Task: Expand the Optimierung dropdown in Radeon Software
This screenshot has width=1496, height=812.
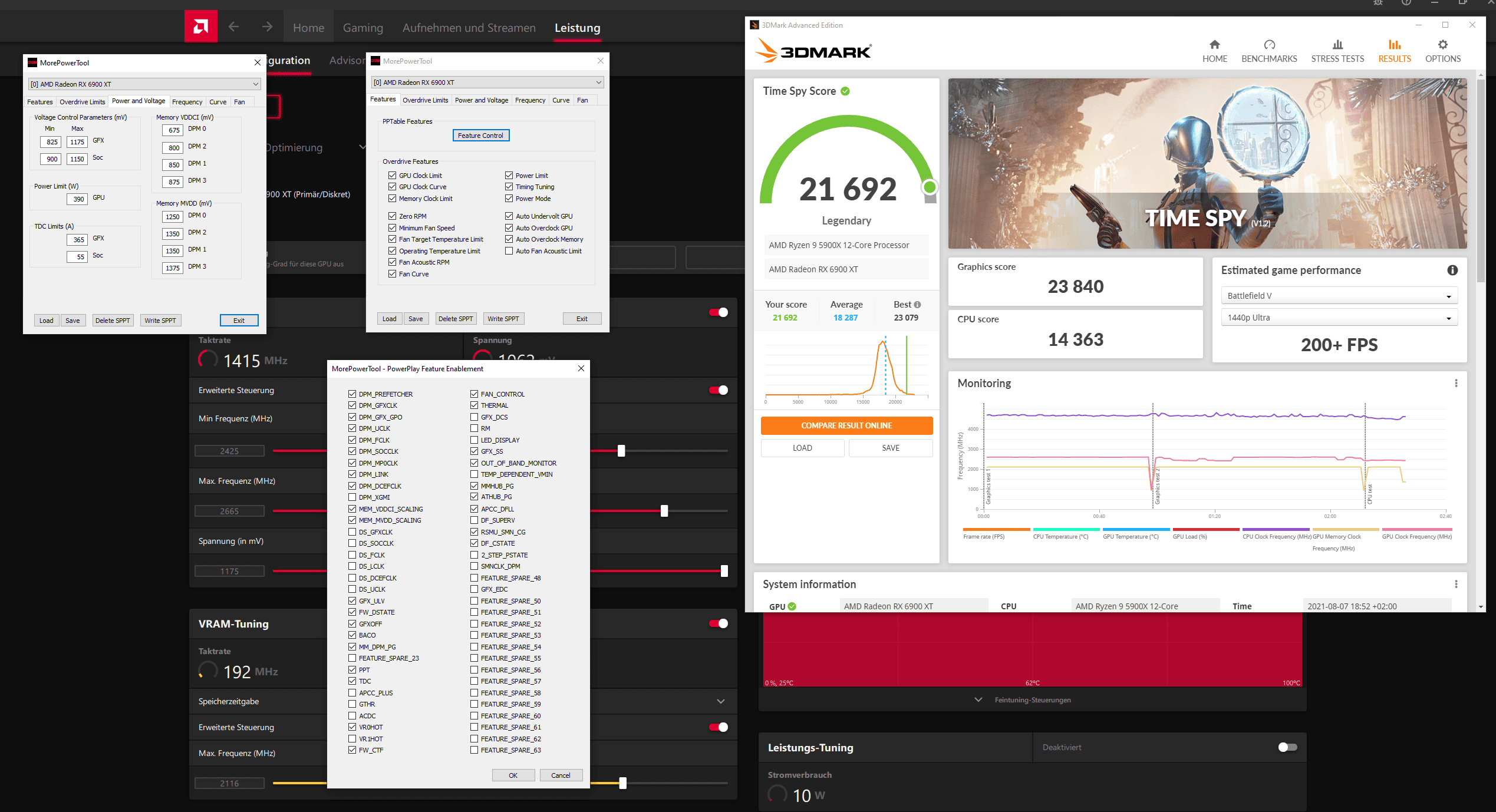Action: (x=362, y=147)
